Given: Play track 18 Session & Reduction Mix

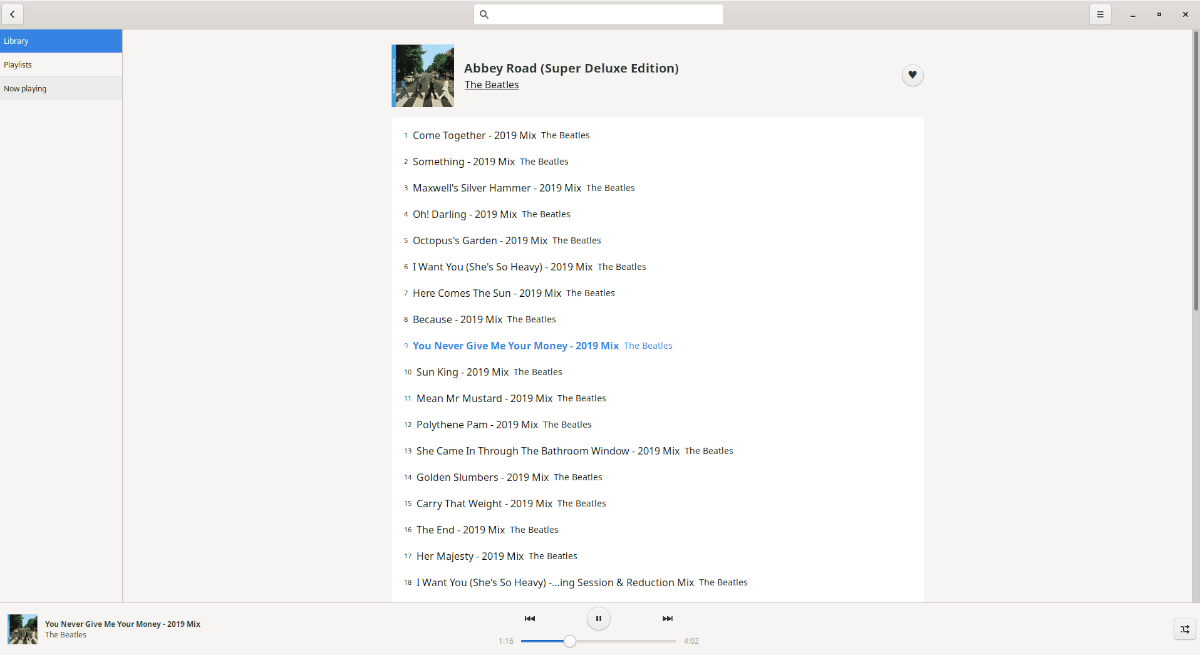Looking at the screenshot, I should pyautogui.click(x=657, y=582).
